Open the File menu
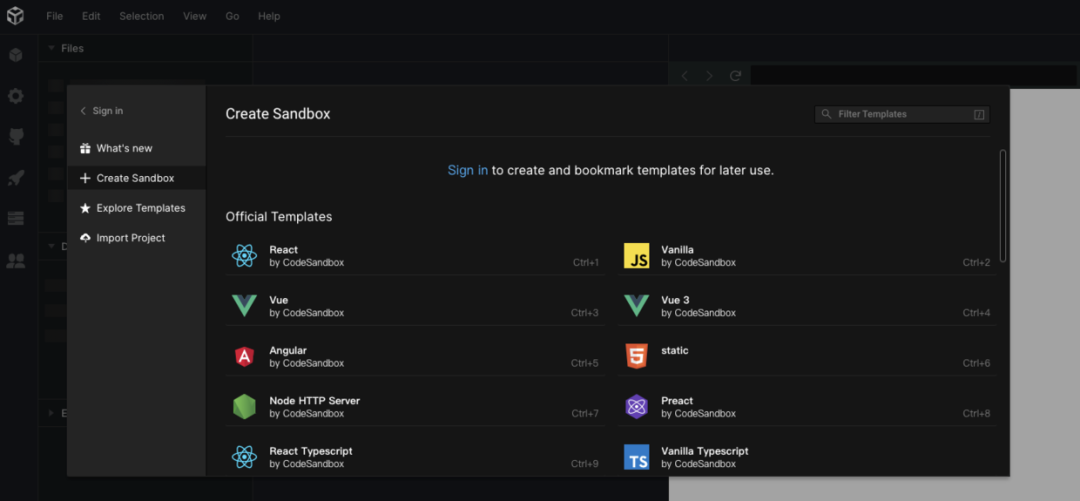Image resolution: width=1080 pixels, height=501 pixels. 54,16
